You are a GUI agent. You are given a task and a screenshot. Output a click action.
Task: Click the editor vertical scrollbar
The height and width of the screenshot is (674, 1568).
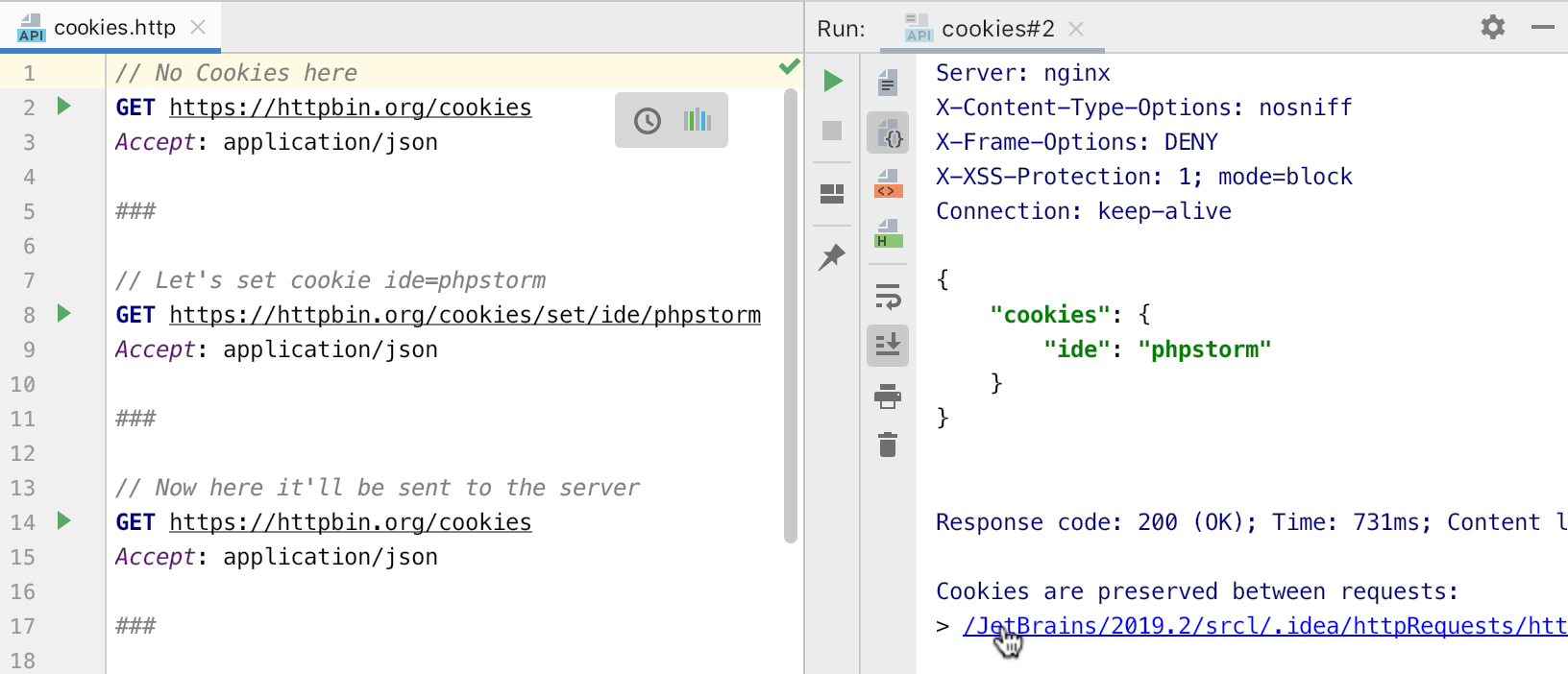[x=791, y=317]
